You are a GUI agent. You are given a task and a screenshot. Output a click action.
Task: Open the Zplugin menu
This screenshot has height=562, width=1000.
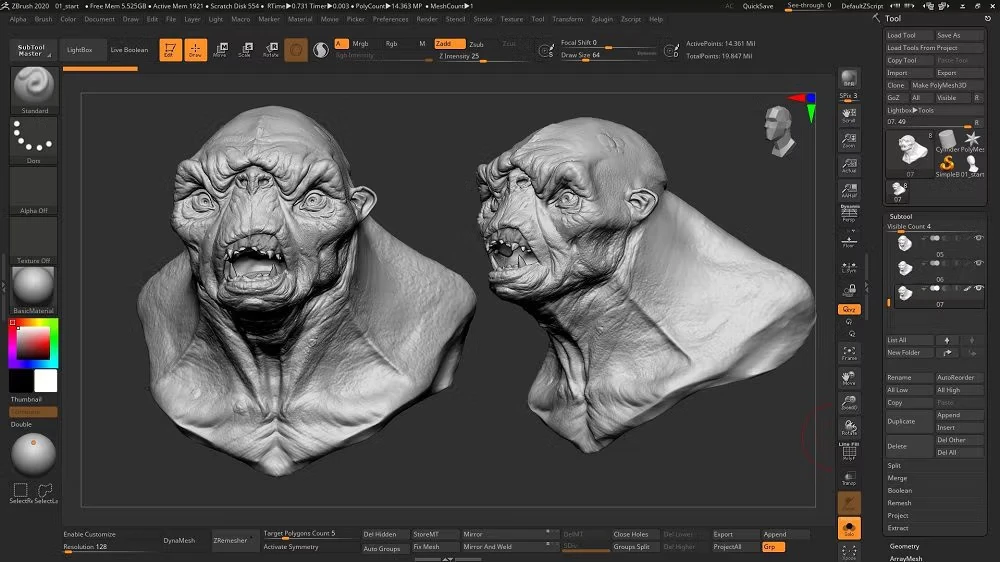point(602,19)
